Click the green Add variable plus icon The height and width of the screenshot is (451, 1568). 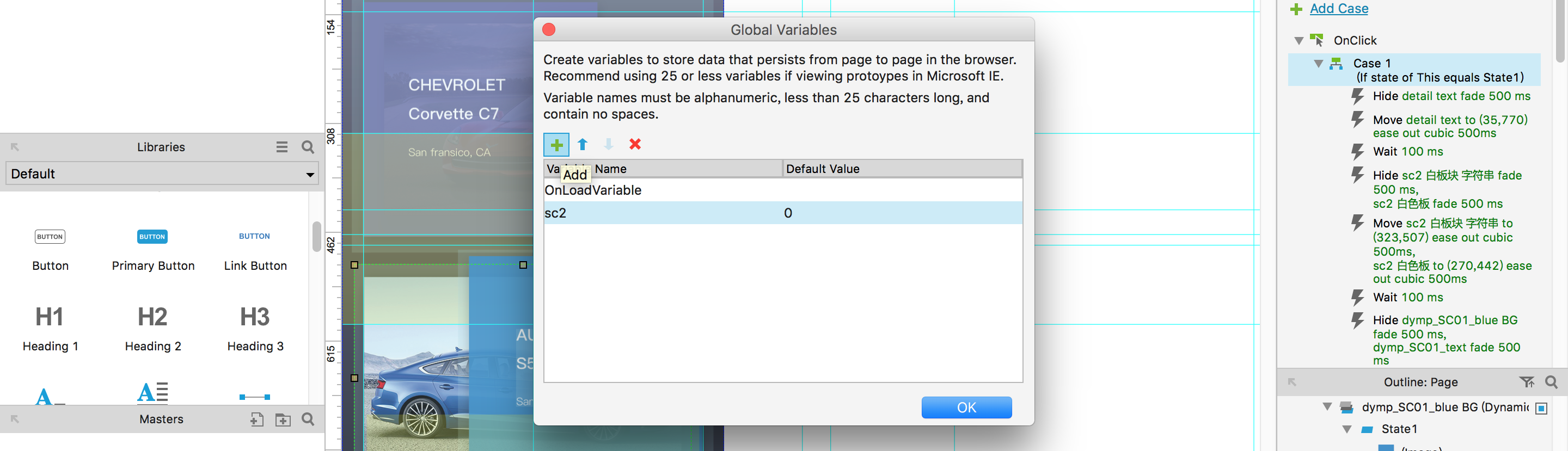coord(556,145)
